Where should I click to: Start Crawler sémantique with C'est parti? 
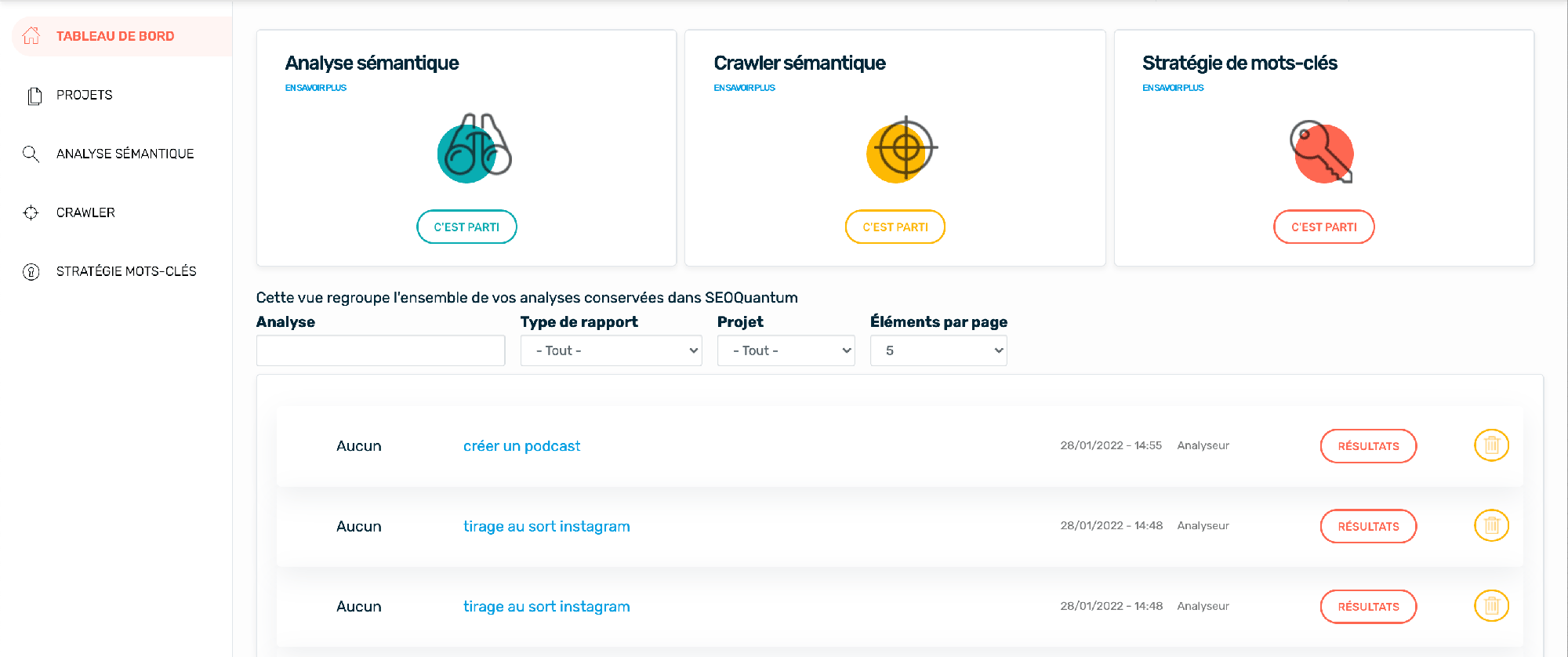click(x=895, y=227)
